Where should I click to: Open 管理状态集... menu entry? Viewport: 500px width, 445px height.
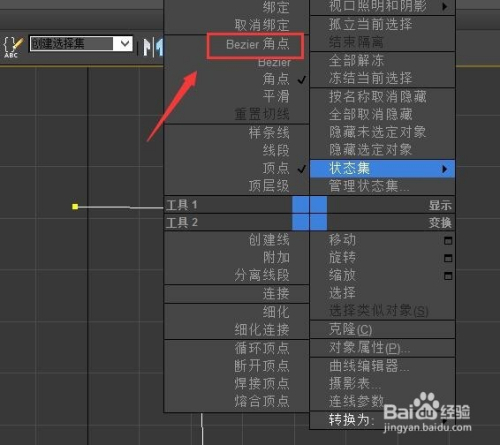368,186
